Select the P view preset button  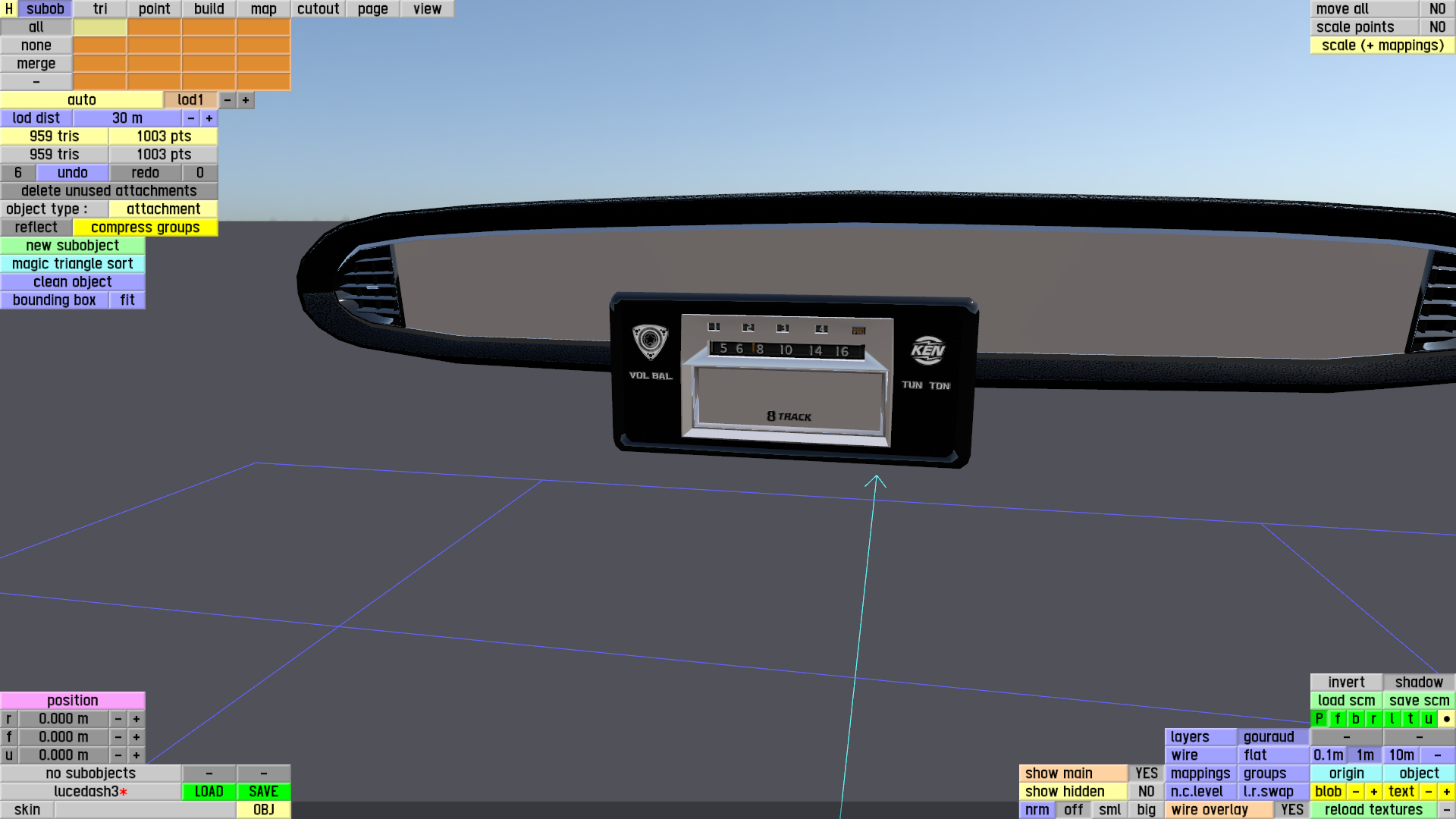pos(1319,719)
